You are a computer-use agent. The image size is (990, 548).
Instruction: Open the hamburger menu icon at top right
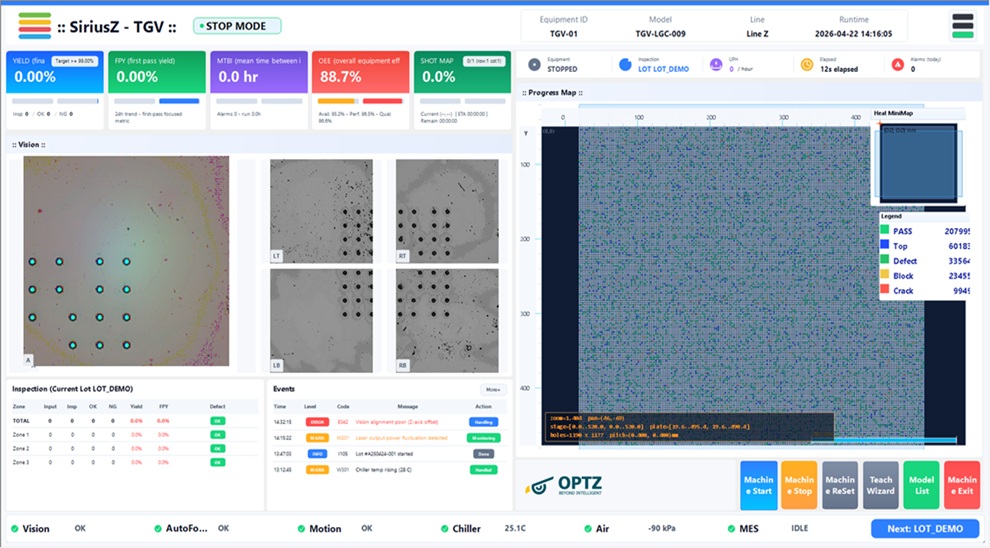[x=962, y=25]
